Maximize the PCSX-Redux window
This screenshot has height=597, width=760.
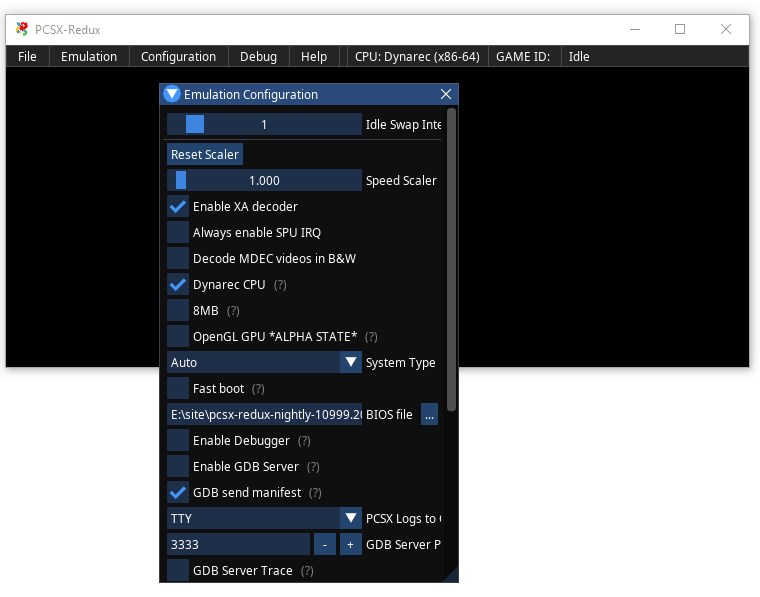[x=680, y=30]
